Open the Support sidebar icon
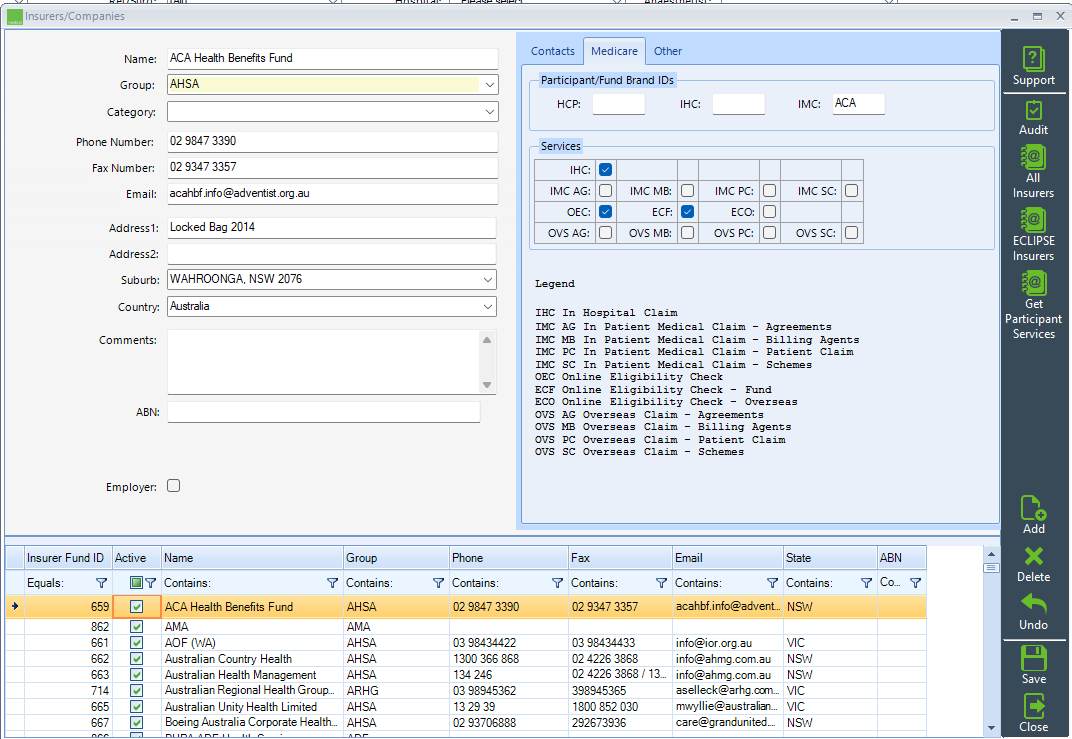Image resolution: width=1072 pixels, height=739 pixels. 1033,66
